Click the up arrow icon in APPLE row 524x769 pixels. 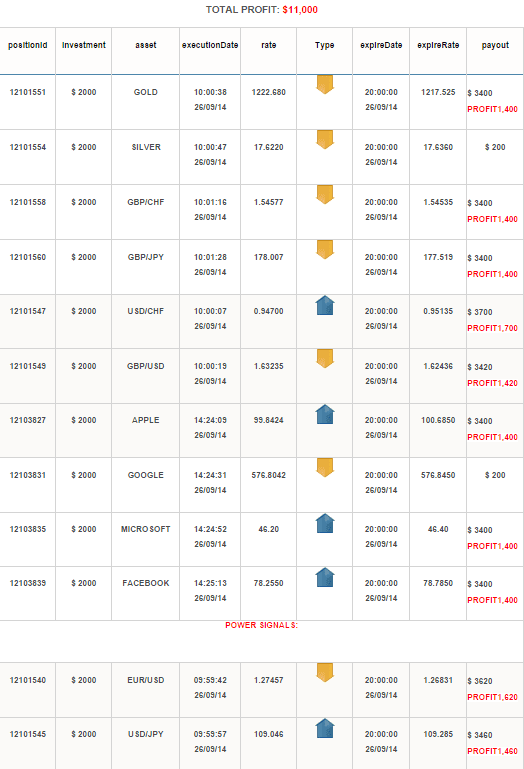point(325,414)
